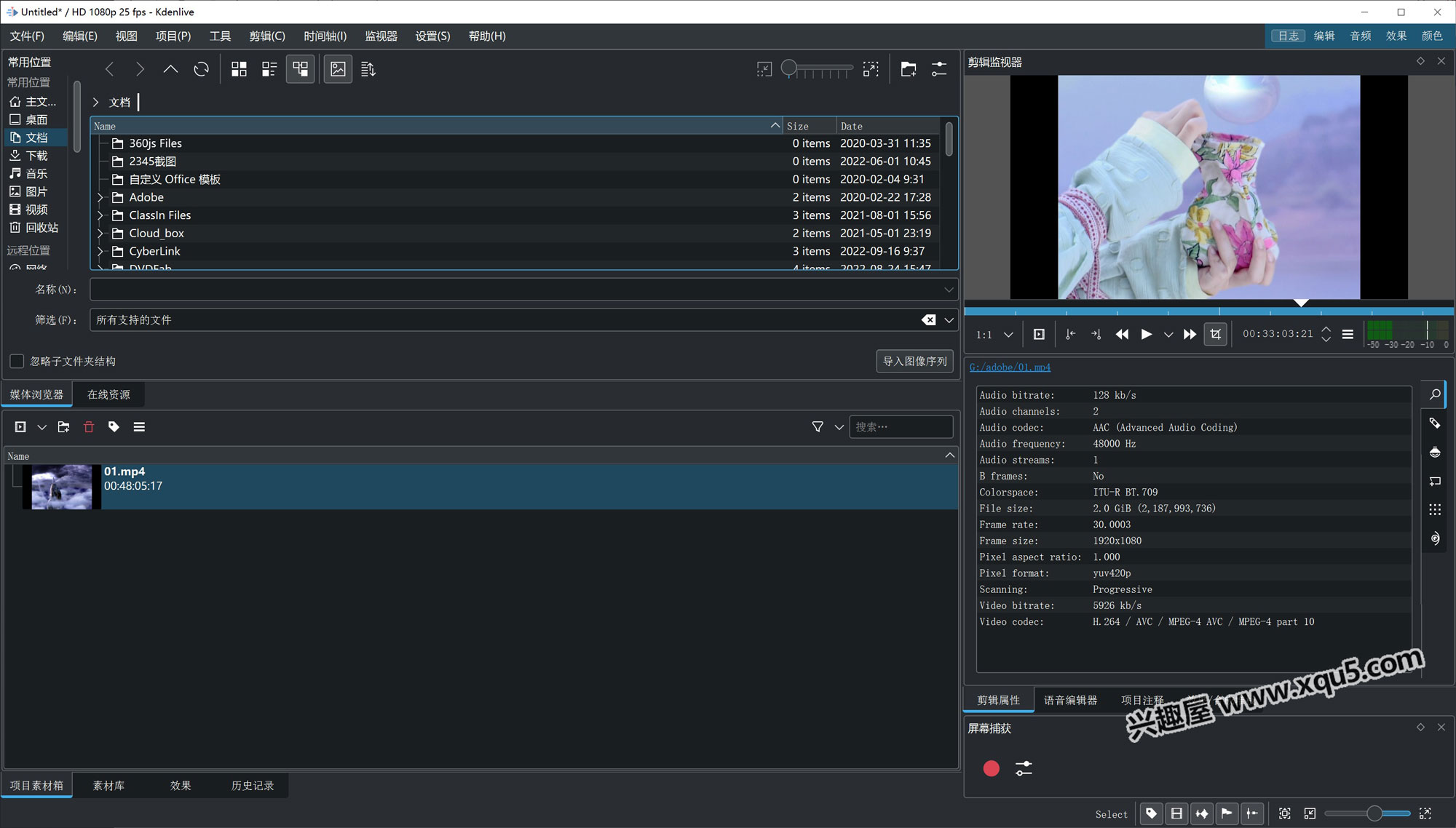Image resolution: width=1456 pixels, height=828 pixels.
Task: Expand the Cloud_box folder
Action: pyautogui.click(x=101, y=234)
